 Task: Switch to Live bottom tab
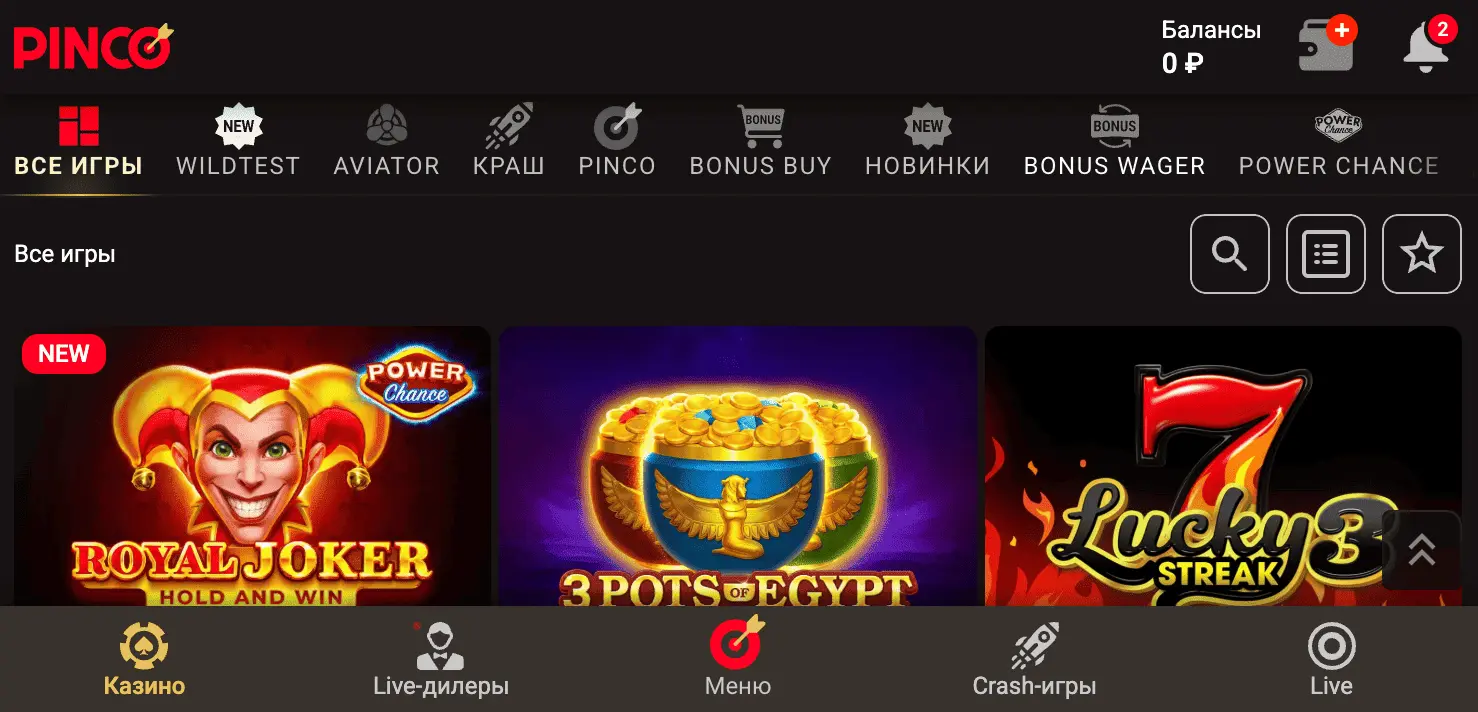1331,659
